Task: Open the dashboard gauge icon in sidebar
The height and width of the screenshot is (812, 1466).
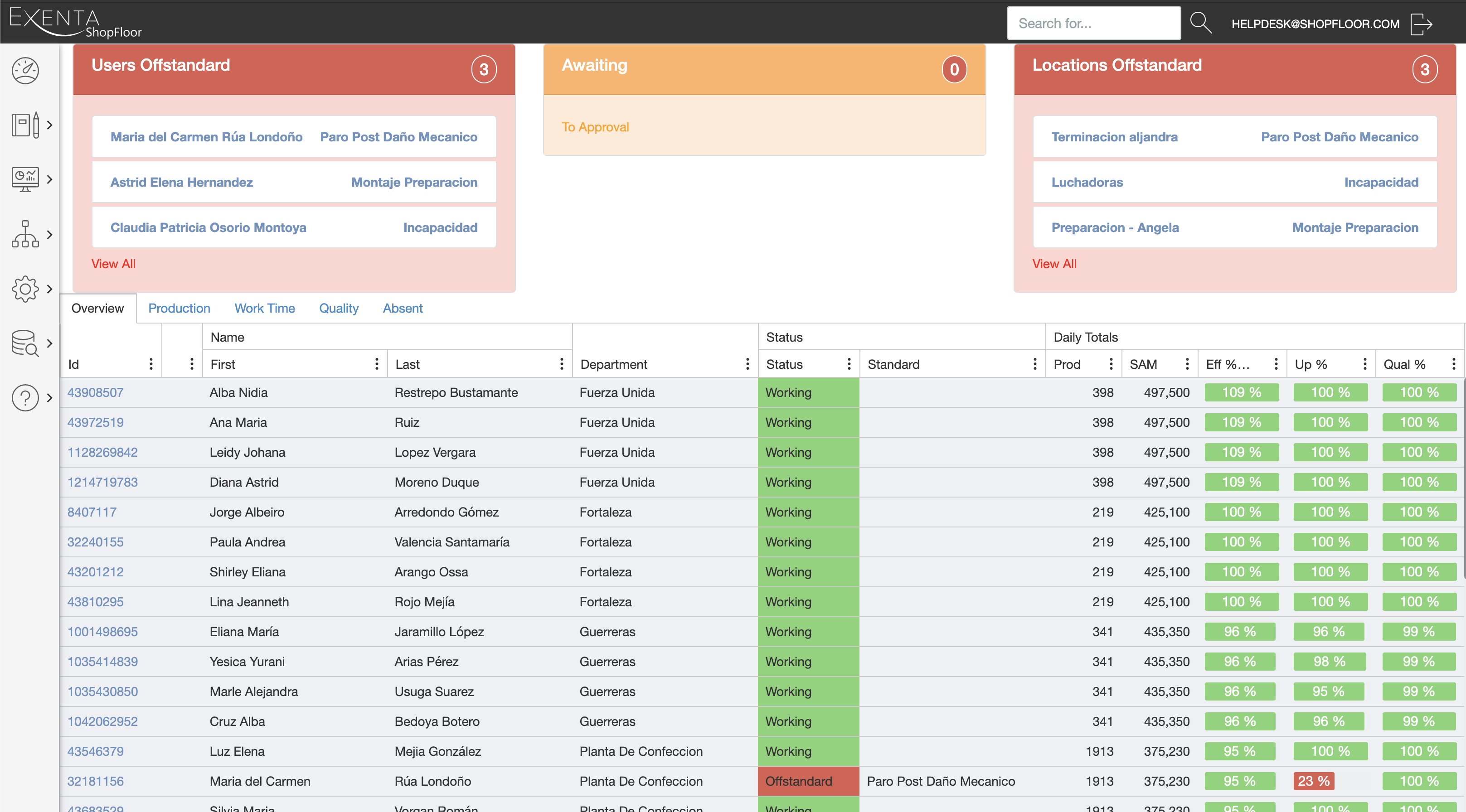Action: (25, 71)
